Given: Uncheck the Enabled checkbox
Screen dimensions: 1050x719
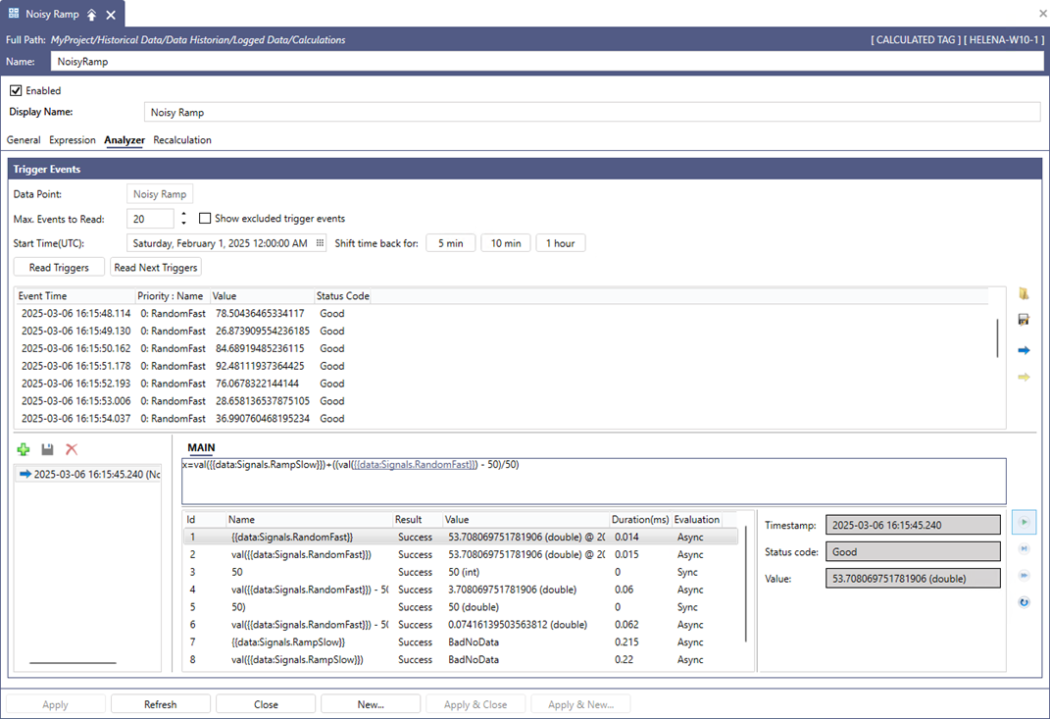Looking at the screenshot, I should click(x=16, y=91).
